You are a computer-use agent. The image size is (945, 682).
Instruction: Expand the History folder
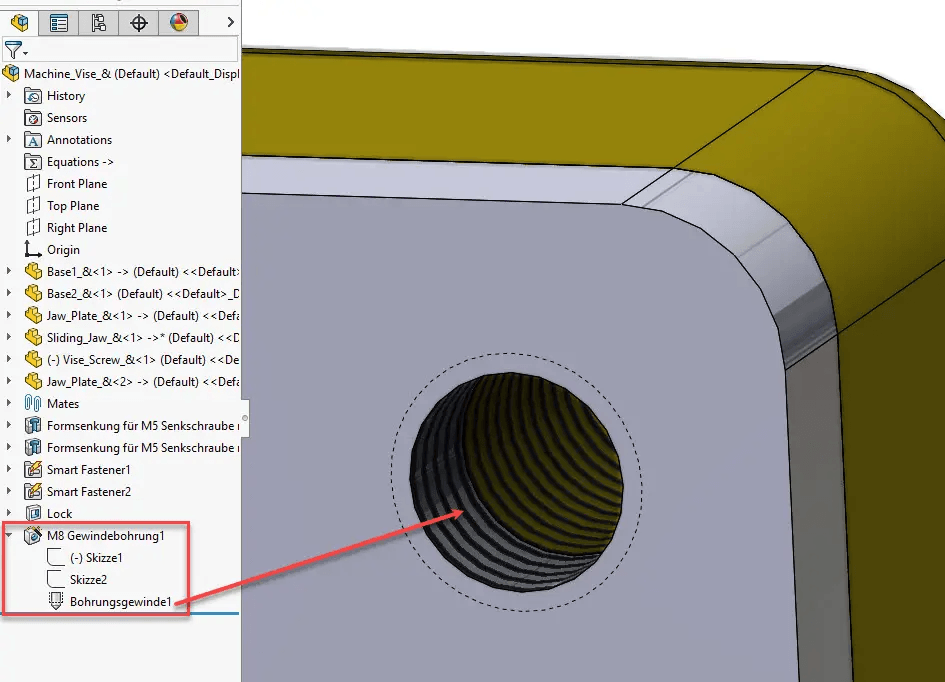[10, 95]
